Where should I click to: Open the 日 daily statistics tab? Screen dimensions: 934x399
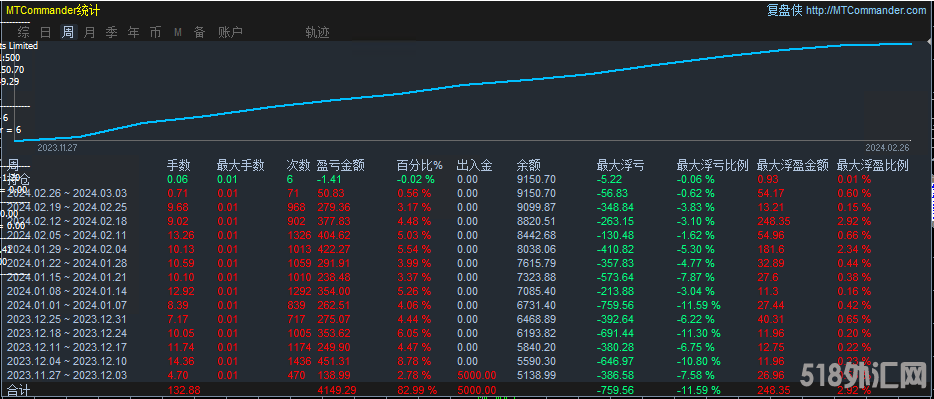[x=46, y=32]
